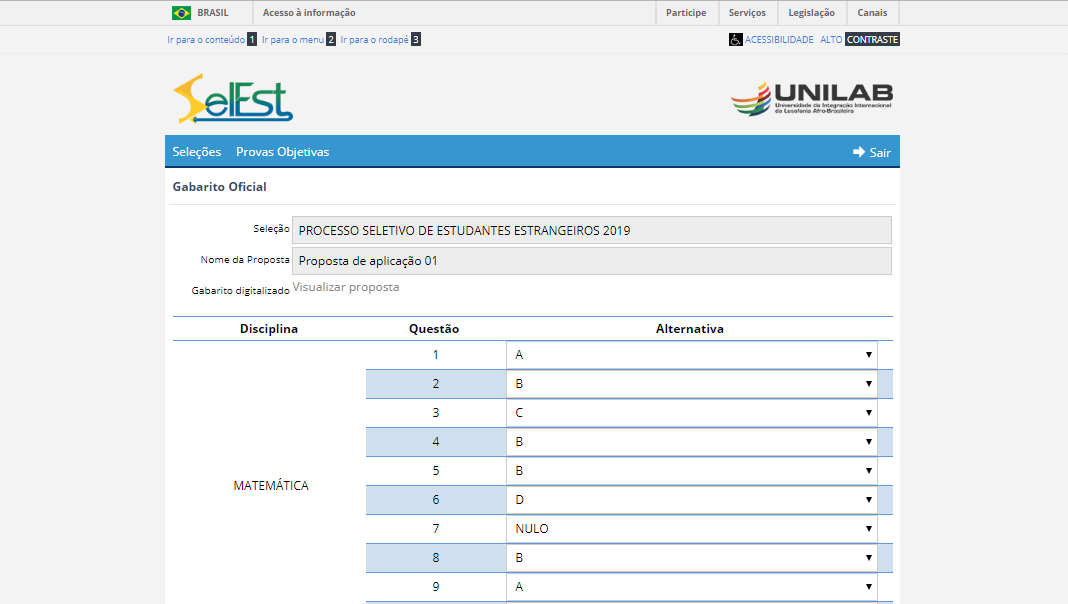Open alternative dropdown for question 1
The width and height of the screenshot is (1068, 604).
692,355
